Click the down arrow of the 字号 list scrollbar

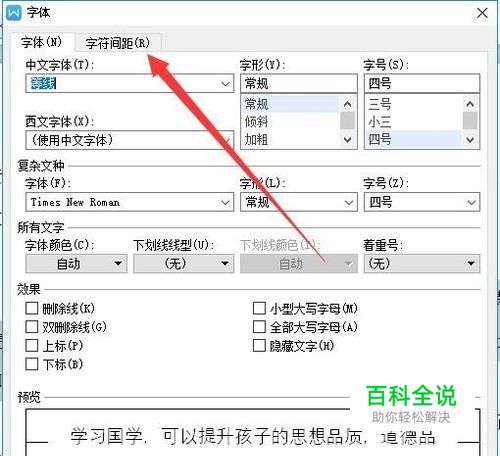pos(470,140)
